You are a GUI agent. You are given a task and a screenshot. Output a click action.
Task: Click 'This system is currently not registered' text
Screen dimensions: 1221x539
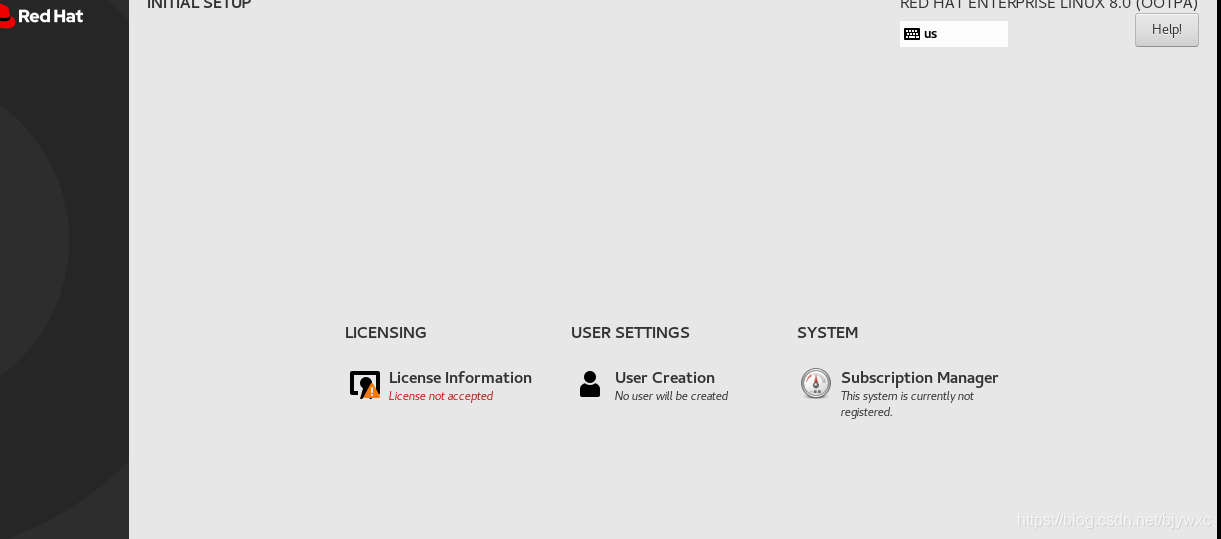click(x=906, y=404)
